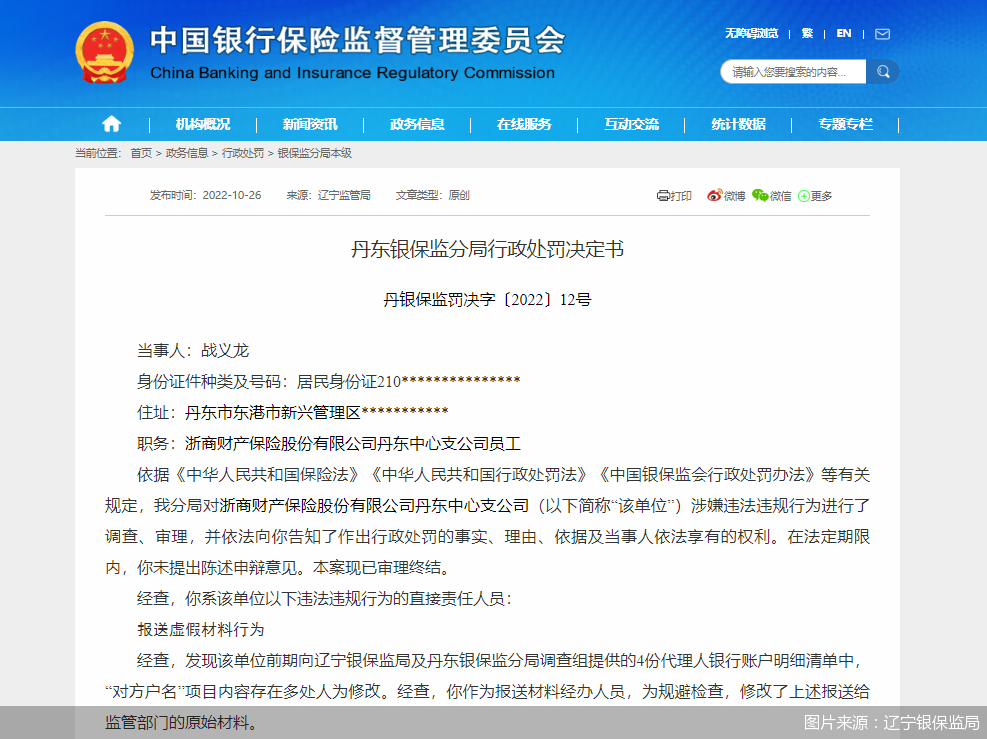Share to Weibo via 微博 icon
Viewport: 987px width, 739px height.
[x=714, y=196]
